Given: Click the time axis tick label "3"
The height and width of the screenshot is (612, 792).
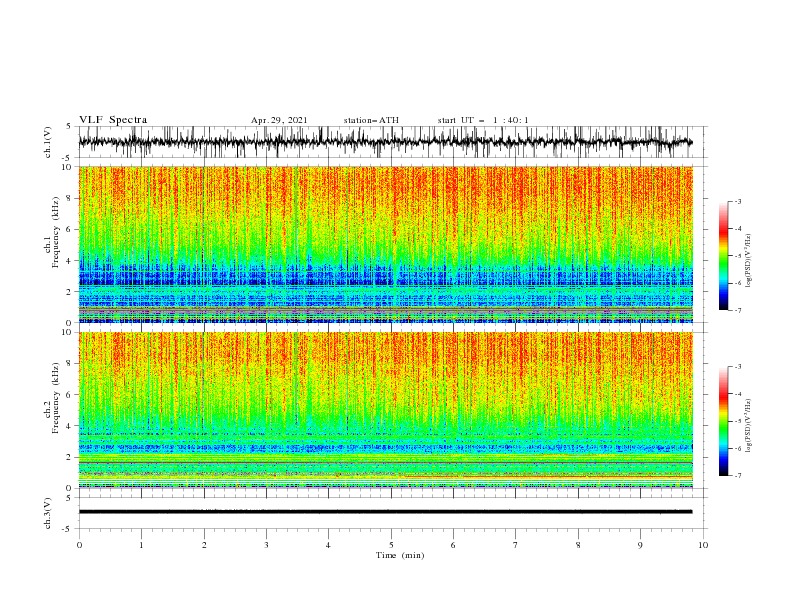Looking at the screenshot, I should click(x=266, y=545).
